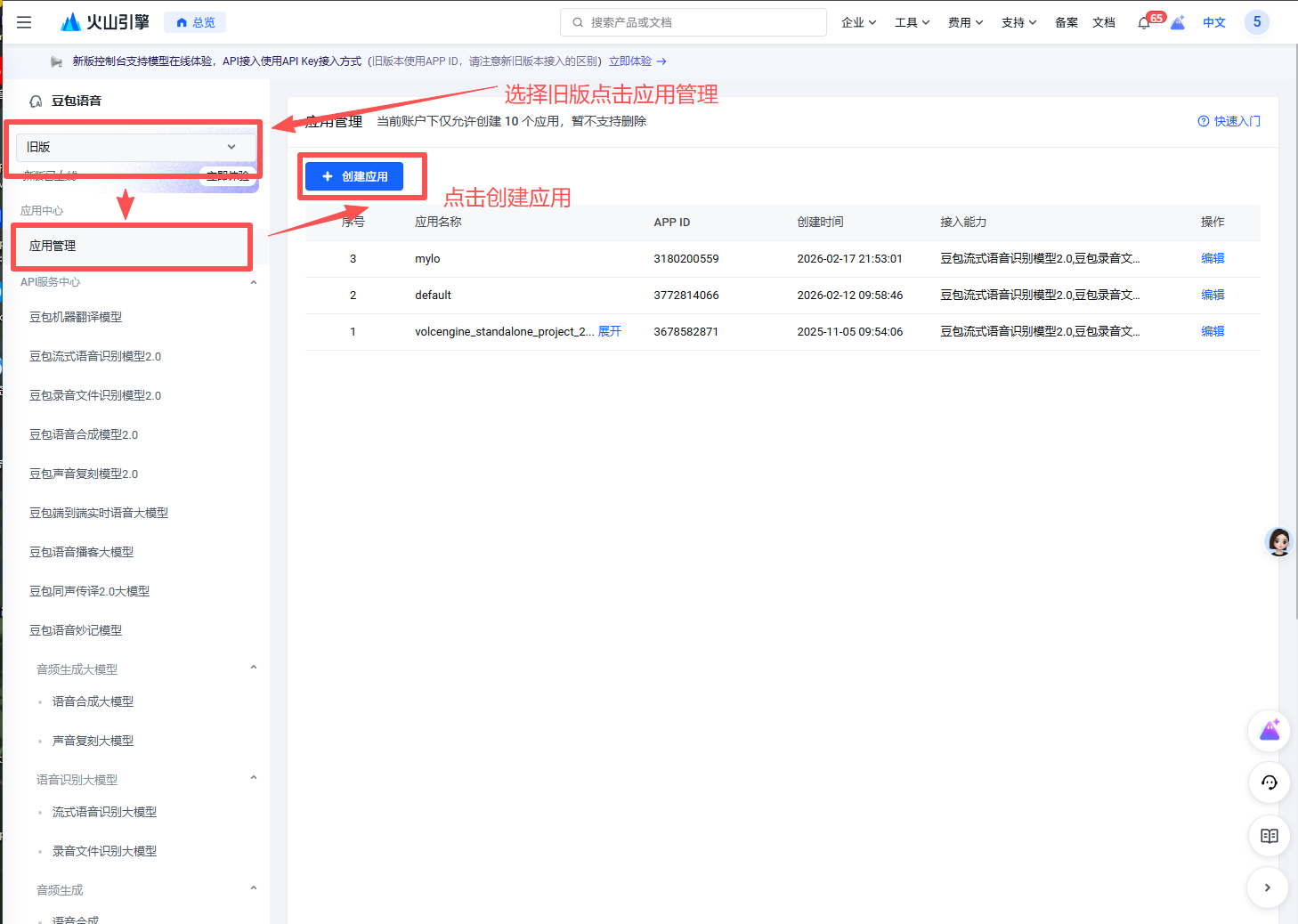This screenshot has height=924, width=1298.
Task: Open the notifications bell
Action: (1144, 23)
